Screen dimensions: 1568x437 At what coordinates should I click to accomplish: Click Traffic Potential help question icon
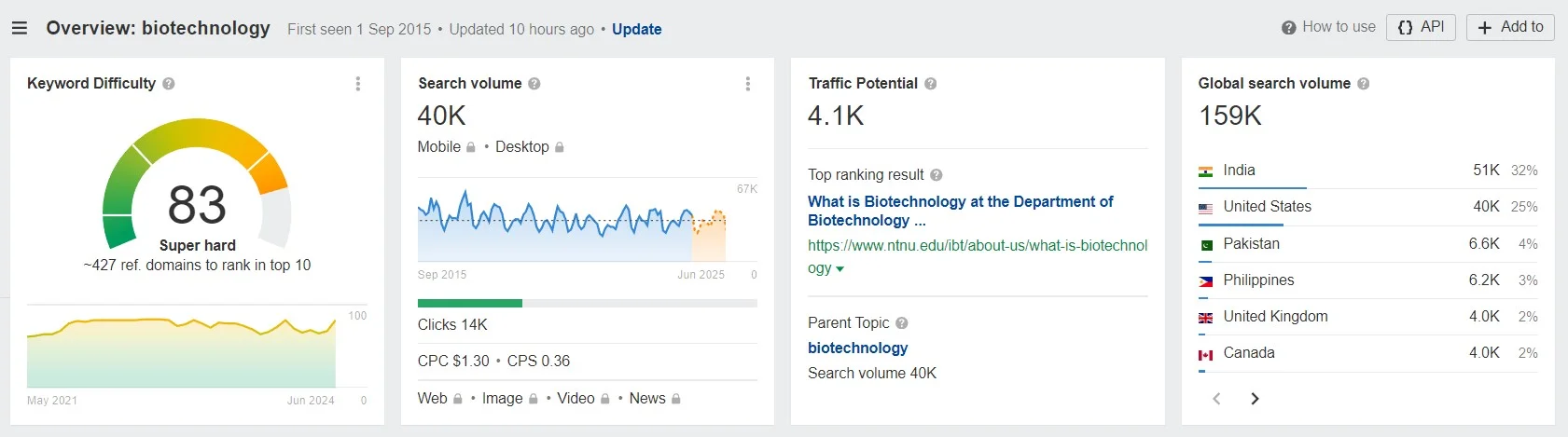pos(931,84)
